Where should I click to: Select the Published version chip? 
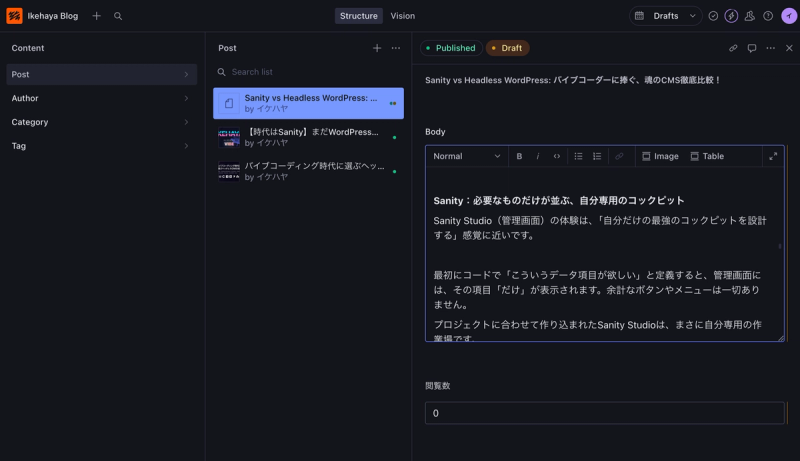click(451, 48)
